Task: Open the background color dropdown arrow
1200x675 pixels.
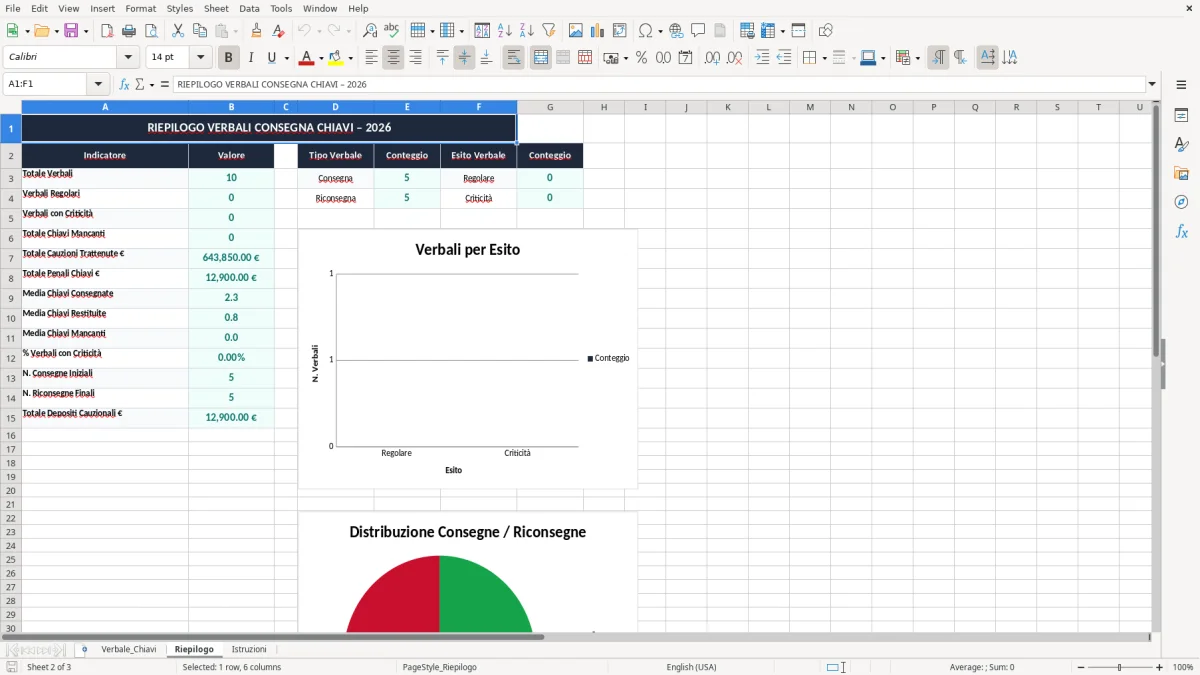Action: click(351, 58)
